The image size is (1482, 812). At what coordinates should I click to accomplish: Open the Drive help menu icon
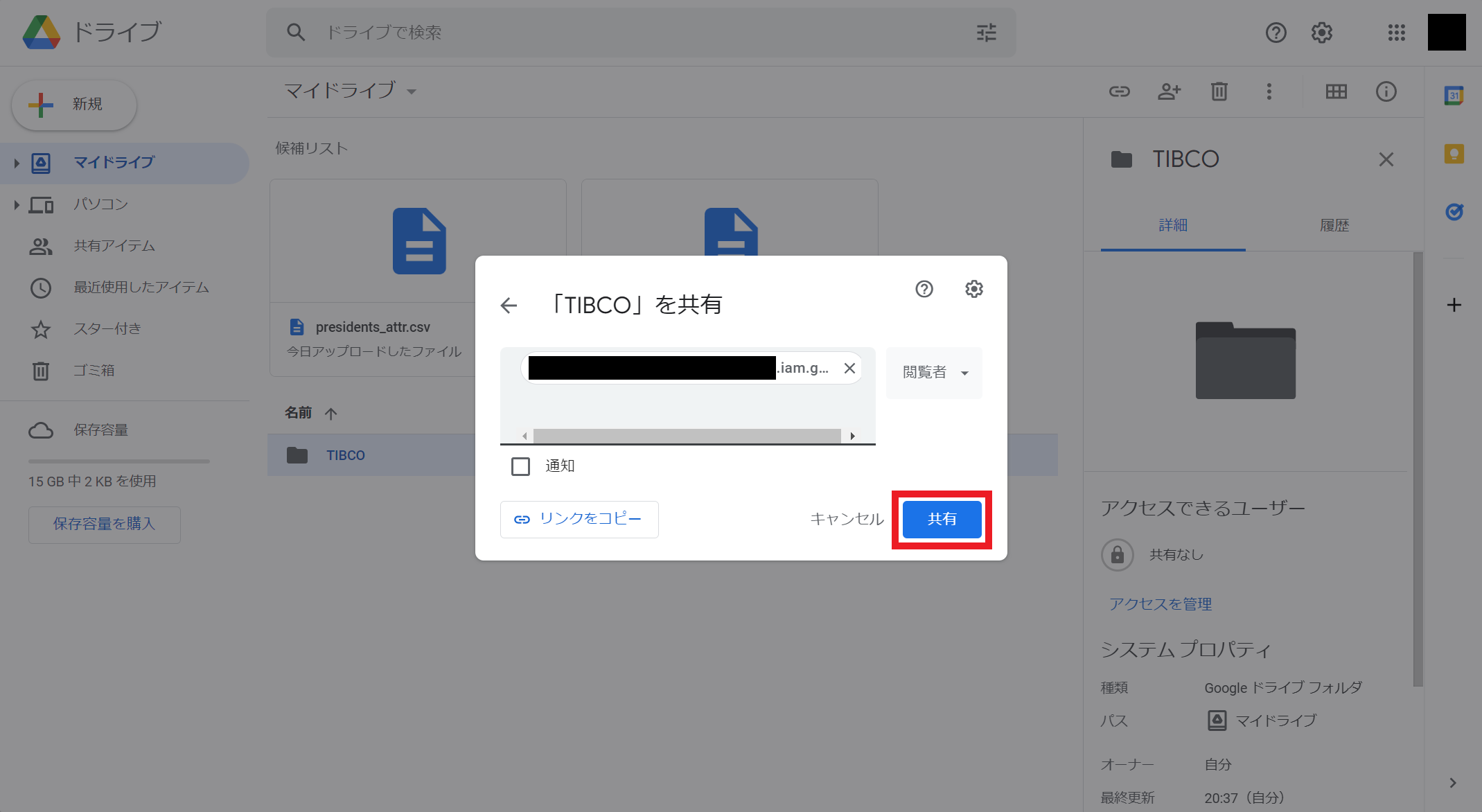[1276, 33]
